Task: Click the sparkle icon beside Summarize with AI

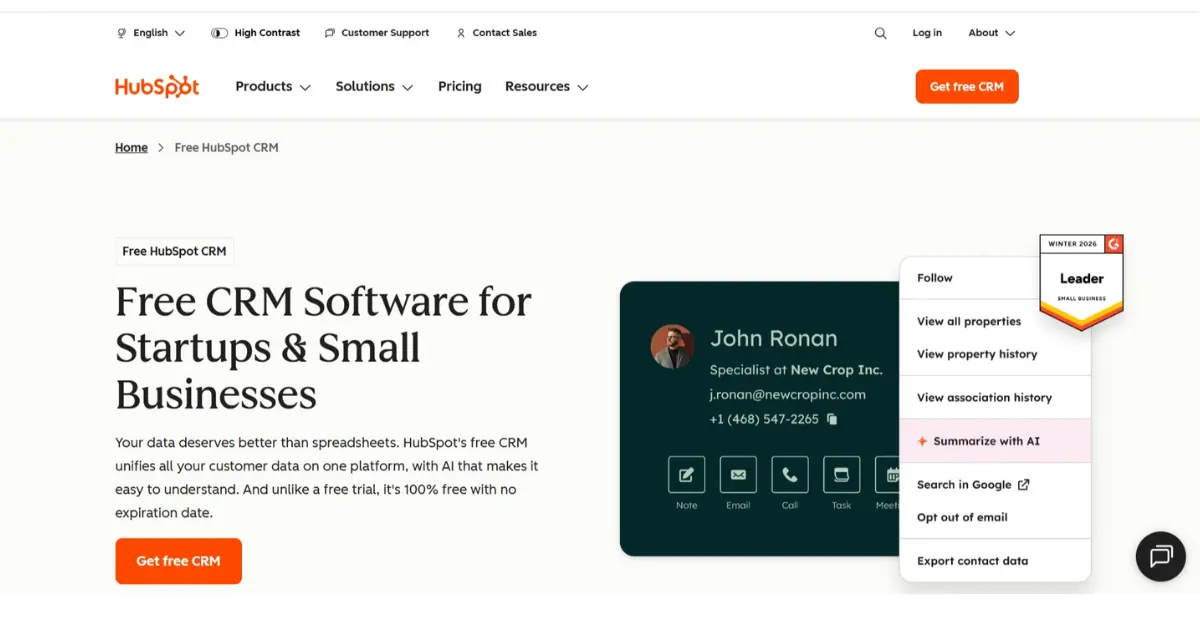Action: (922, 441)
